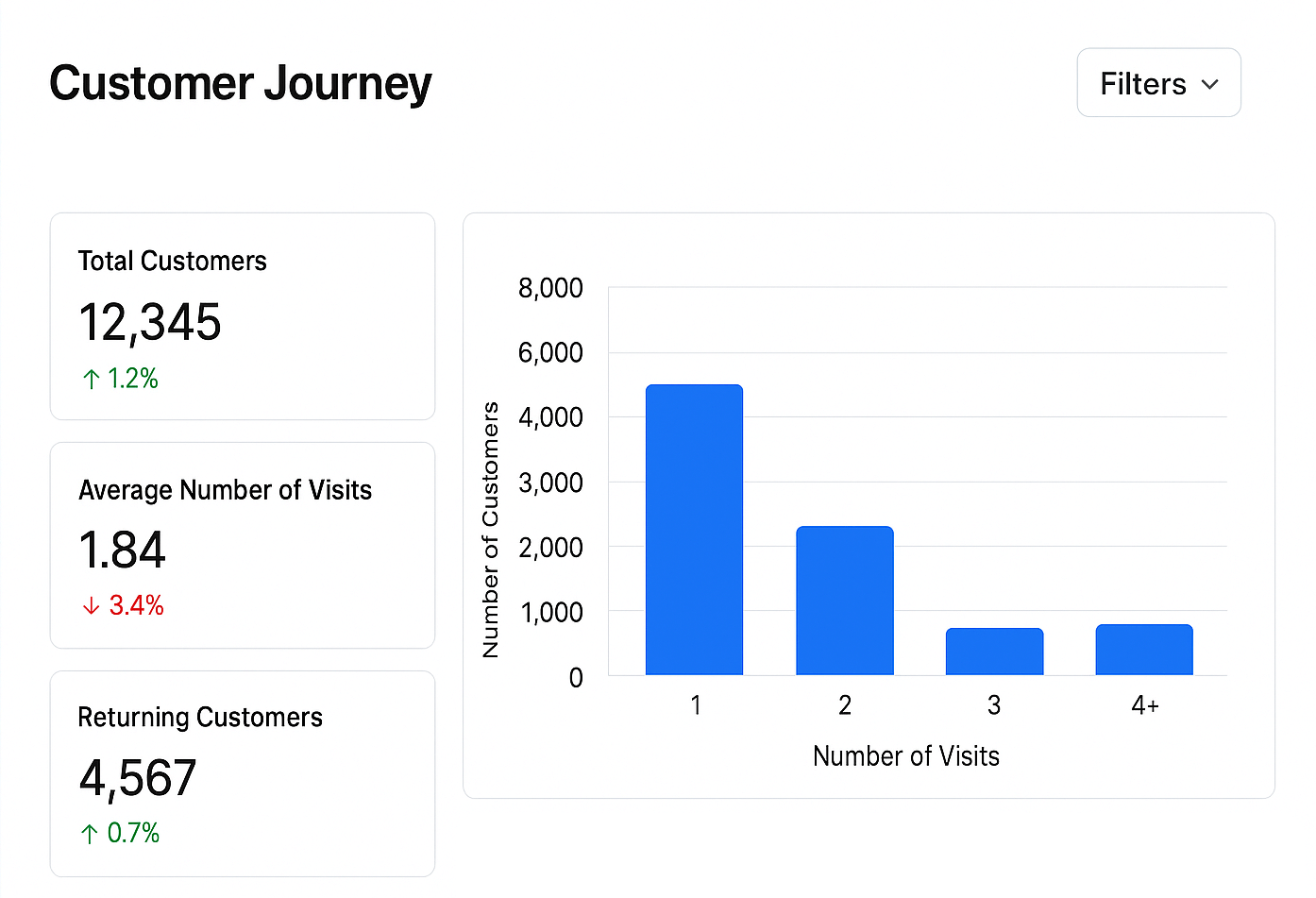Select the Total Customers card
The height and width of the screenshot is (898, 1316).
point(242,315)
